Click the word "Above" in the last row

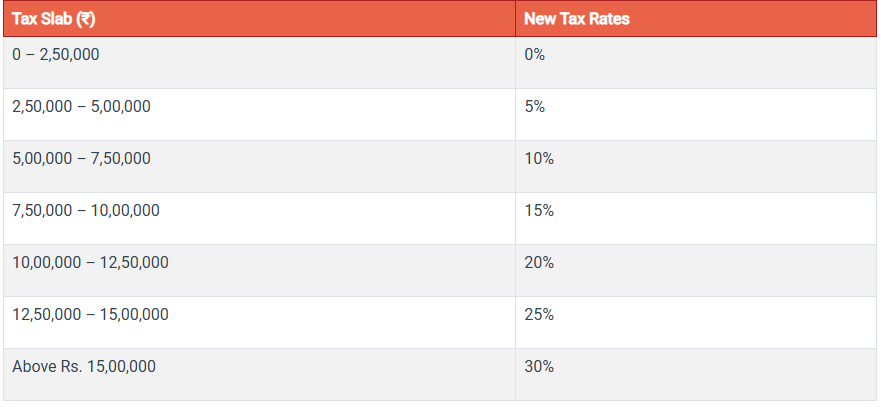point(32,366)
